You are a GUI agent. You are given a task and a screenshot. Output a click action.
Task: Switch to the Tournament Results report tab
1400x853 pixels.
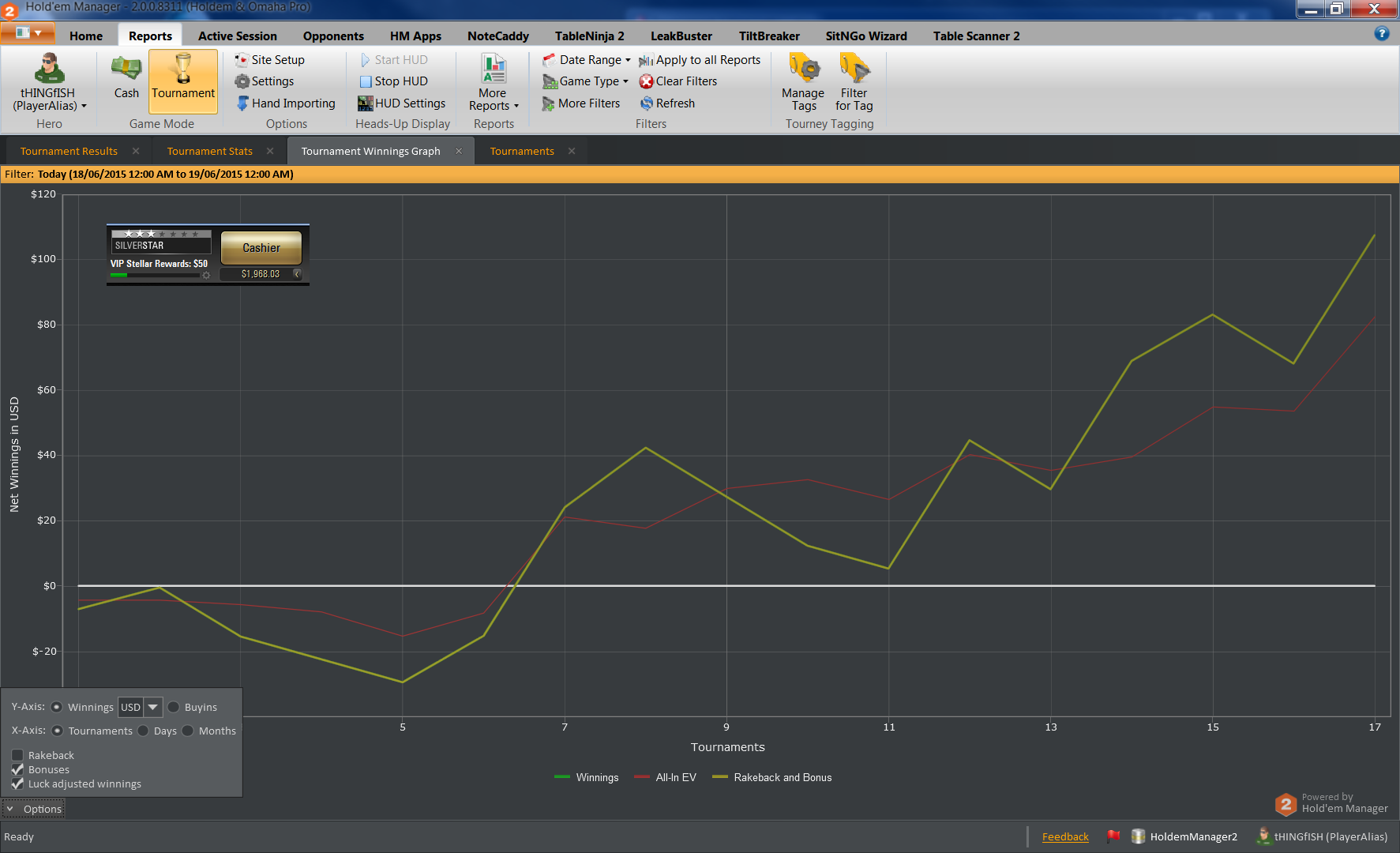(69, 151)
